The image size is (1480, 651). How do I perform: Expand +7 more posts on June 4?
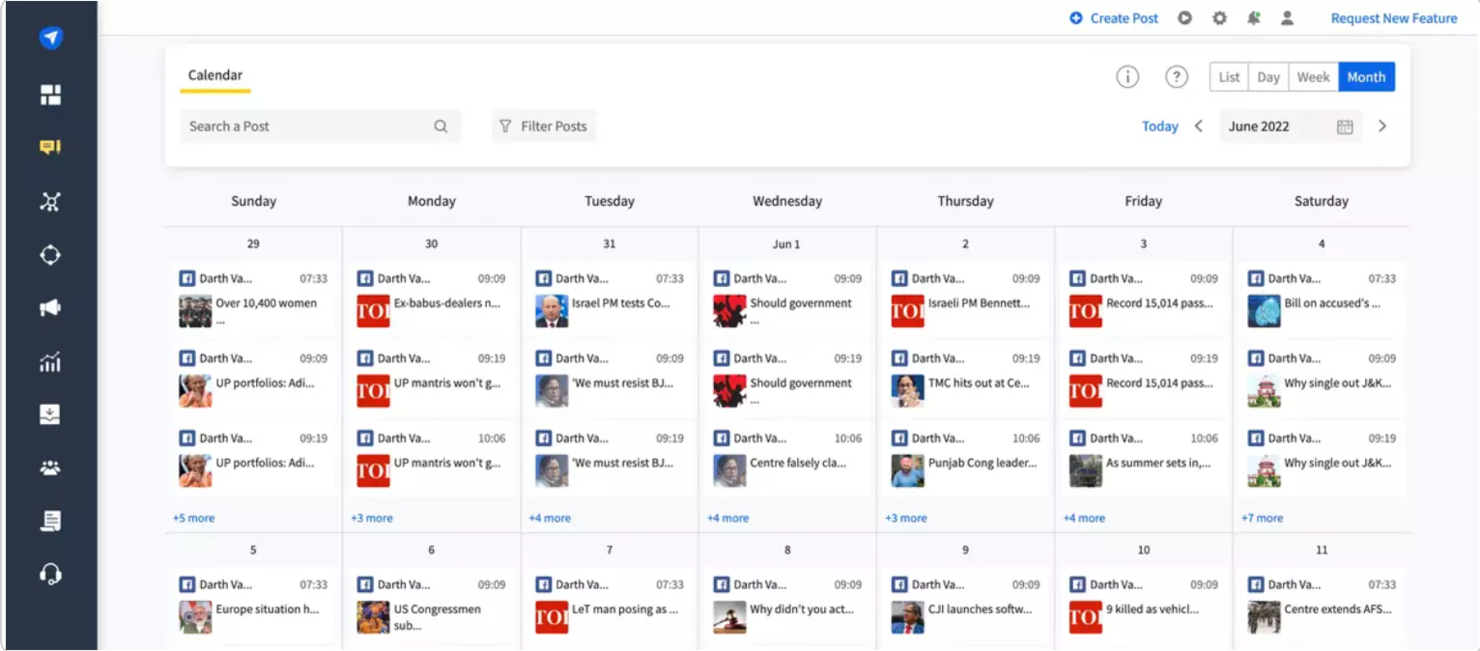pyautogui.click(x=1262, y=518)
